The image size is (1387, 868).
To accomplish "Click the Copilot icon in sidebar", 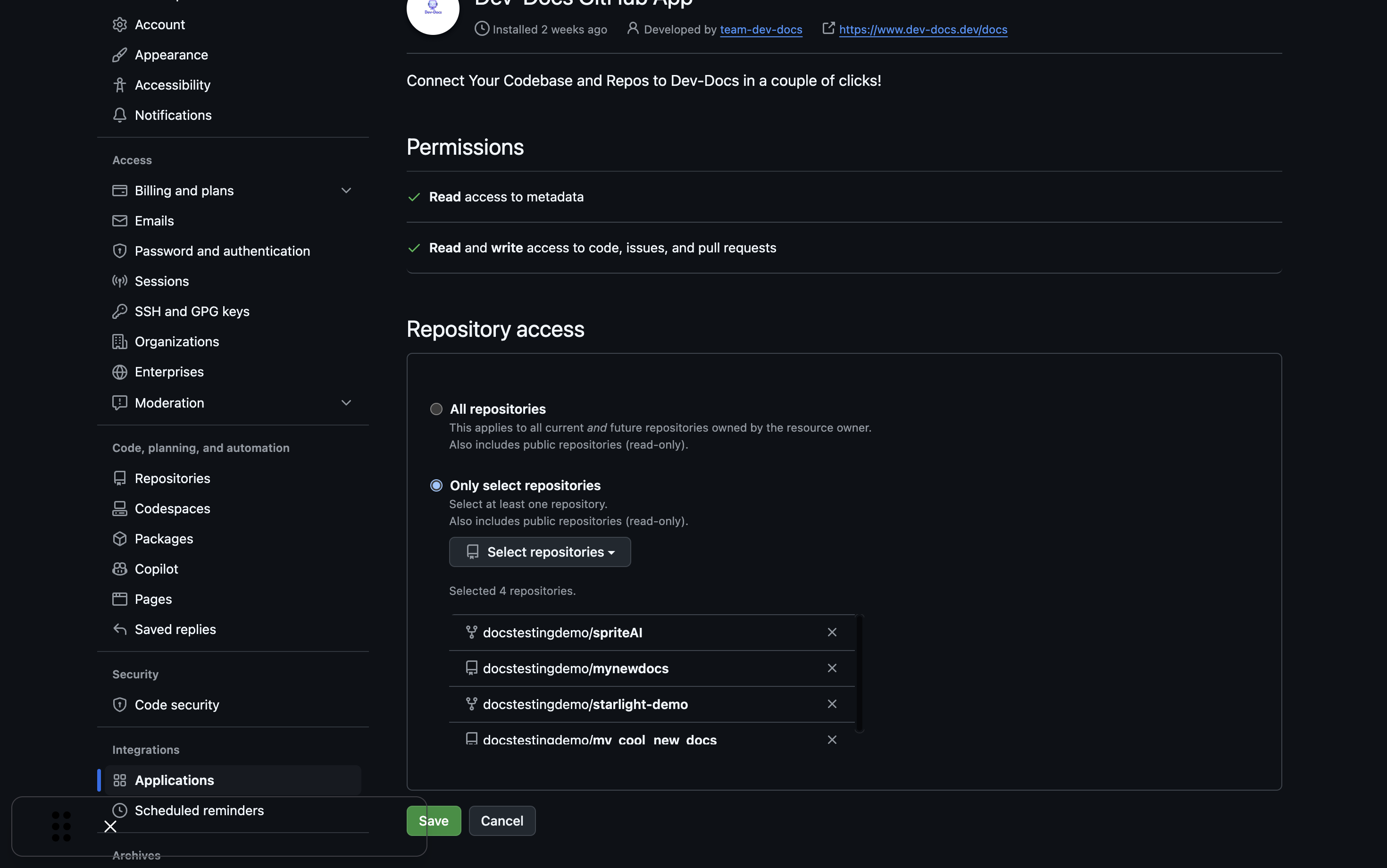I will point(119,569).
